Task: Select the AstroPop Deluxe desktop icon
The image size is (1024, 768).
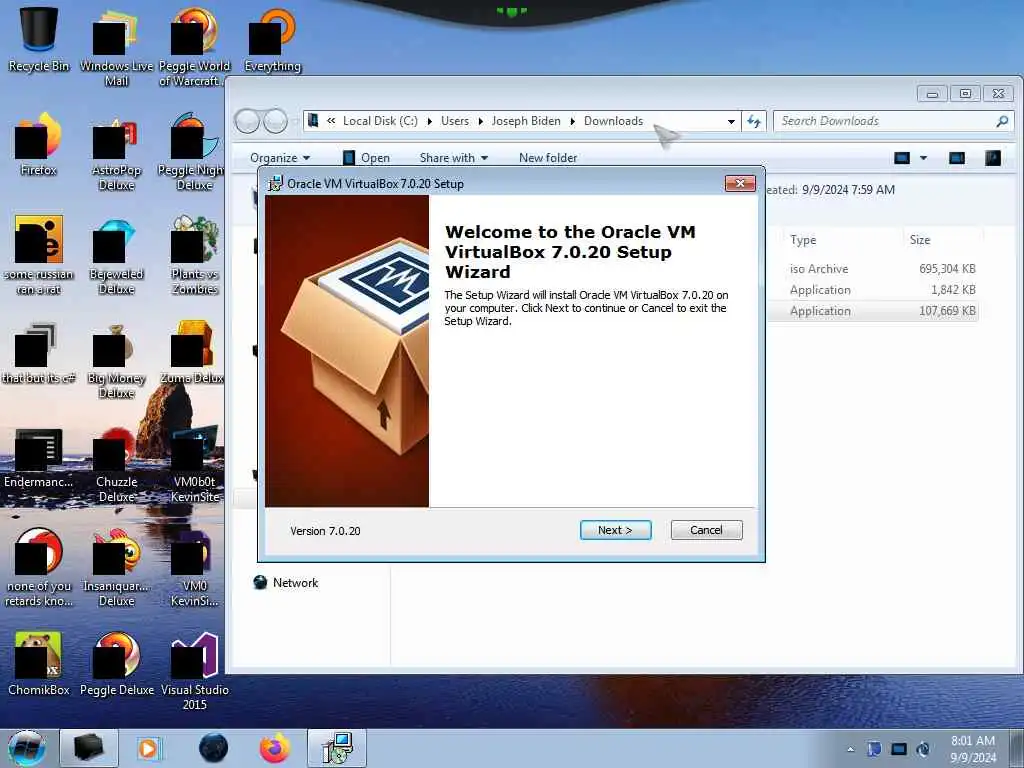Action: coord(116,152)
